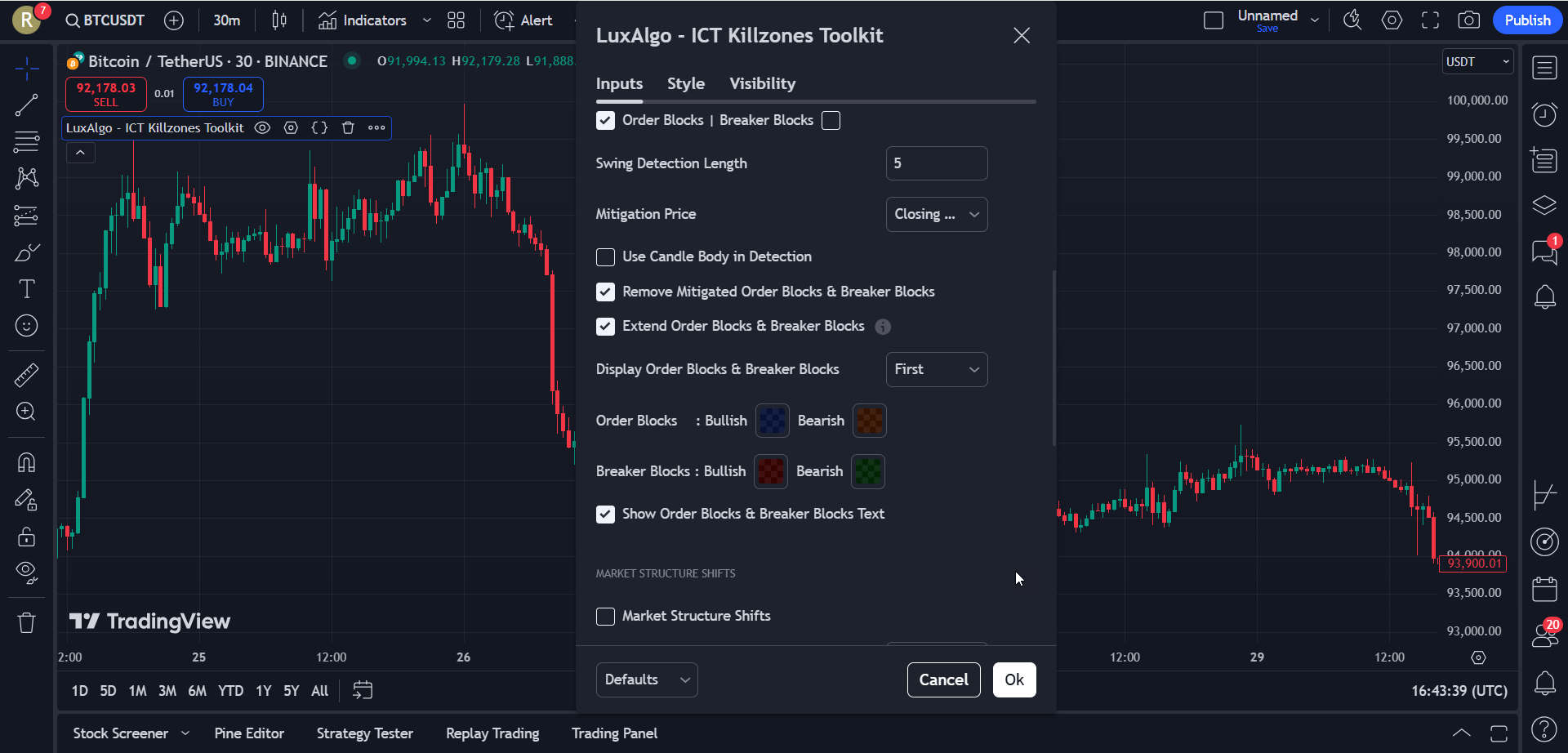Pick Breaker Blocks Bullish color swatch
The height and width of the screenshot is (753, 1568).
[770, 471]
